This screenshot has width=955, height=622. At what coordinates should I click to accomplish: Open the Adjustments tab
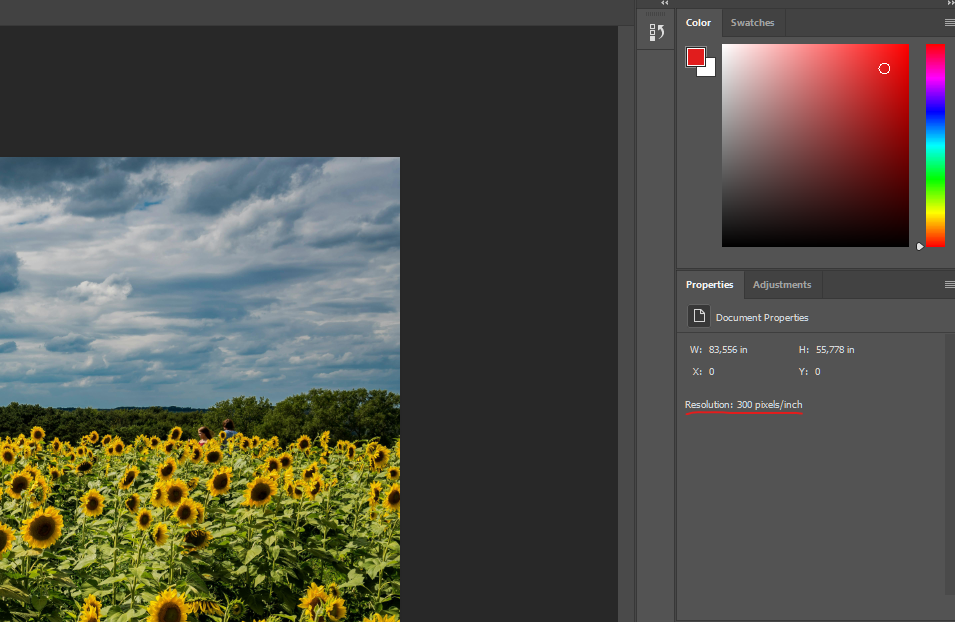click(x=782, y=284)
